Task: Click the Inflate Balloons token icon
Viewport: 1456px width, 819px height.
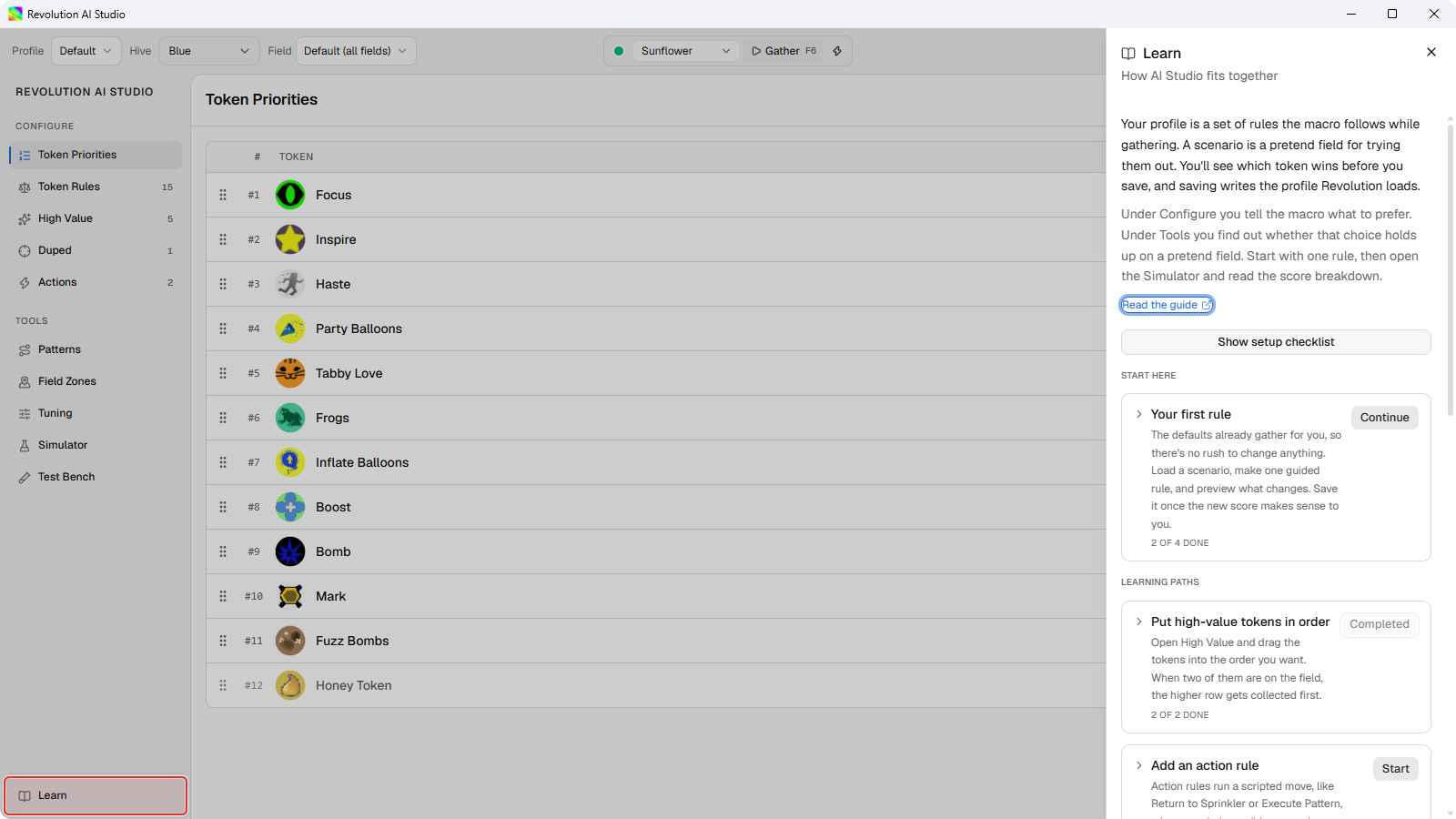Action: click(x=290, y=462)
